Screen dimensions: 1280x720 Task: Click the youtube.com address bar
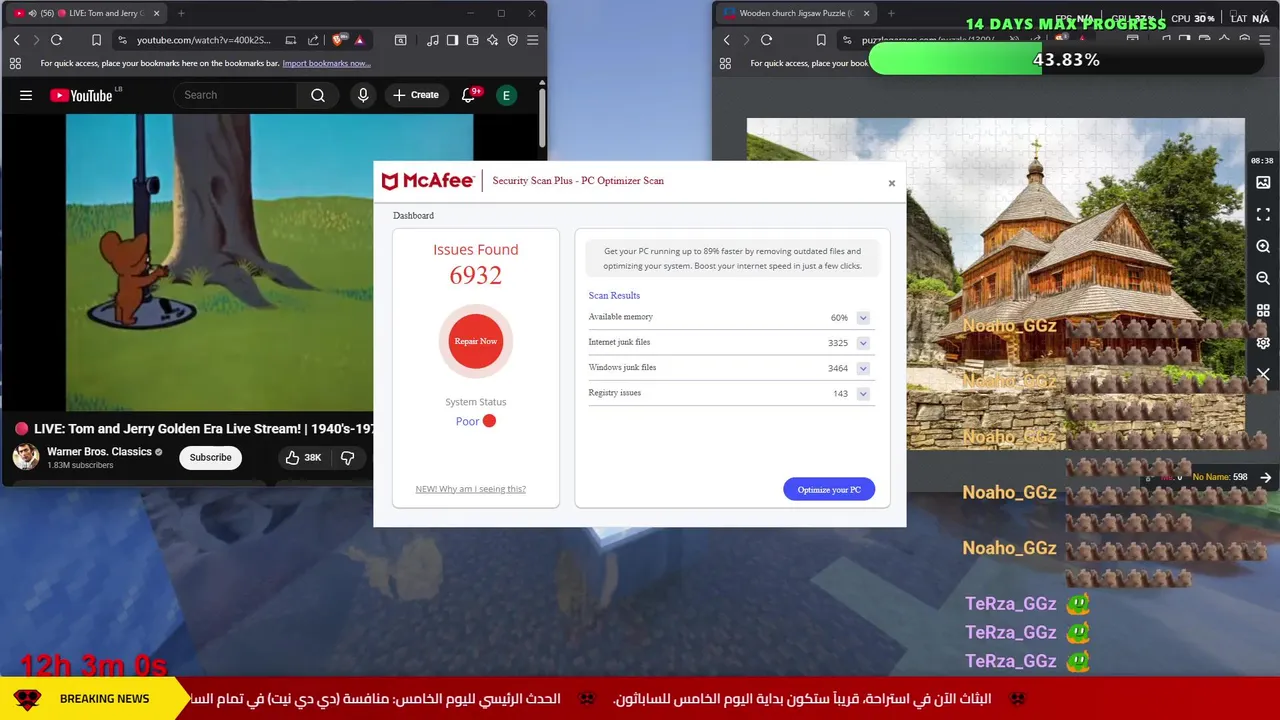203,40
